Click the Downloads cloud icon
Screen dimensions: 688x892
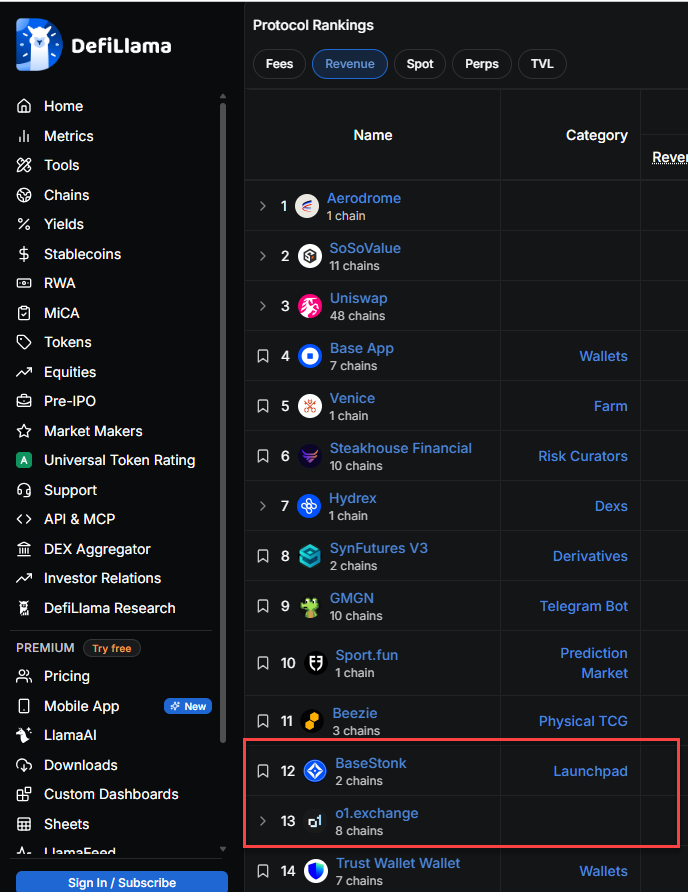pos(24,765)
